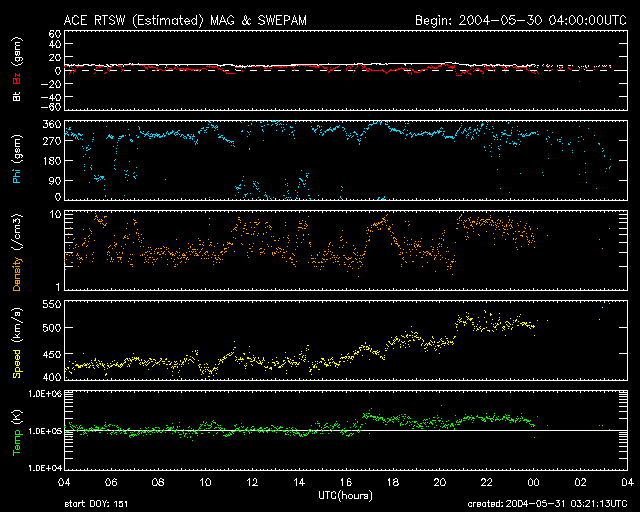Select the '(km/s)' speed unit text
Viewport: 640px width, 512px height.
click(17, 326)
